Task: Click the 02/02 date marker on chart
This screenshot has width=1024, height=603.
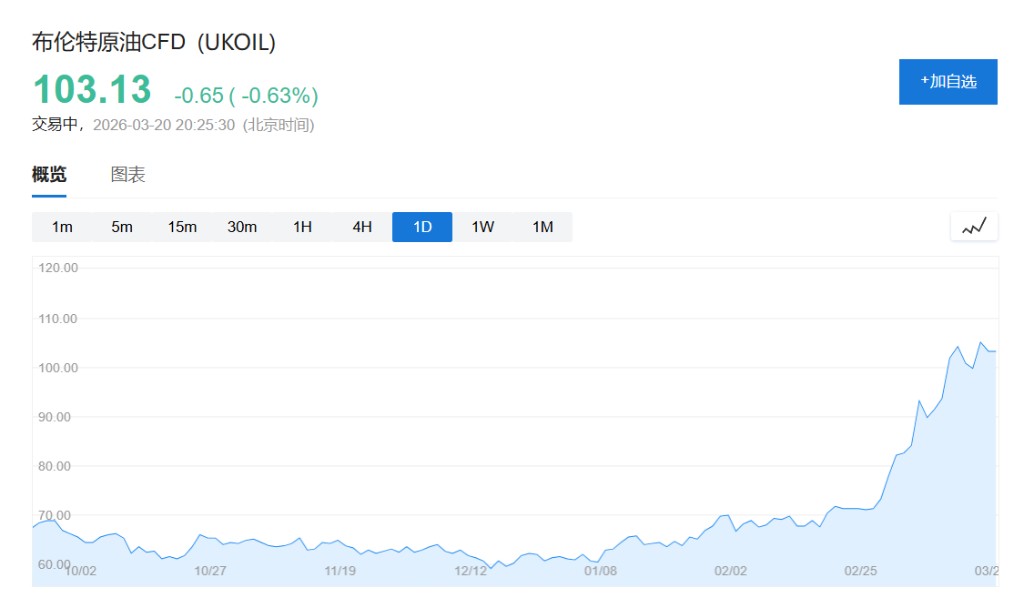Action: [x=730, y=571]
